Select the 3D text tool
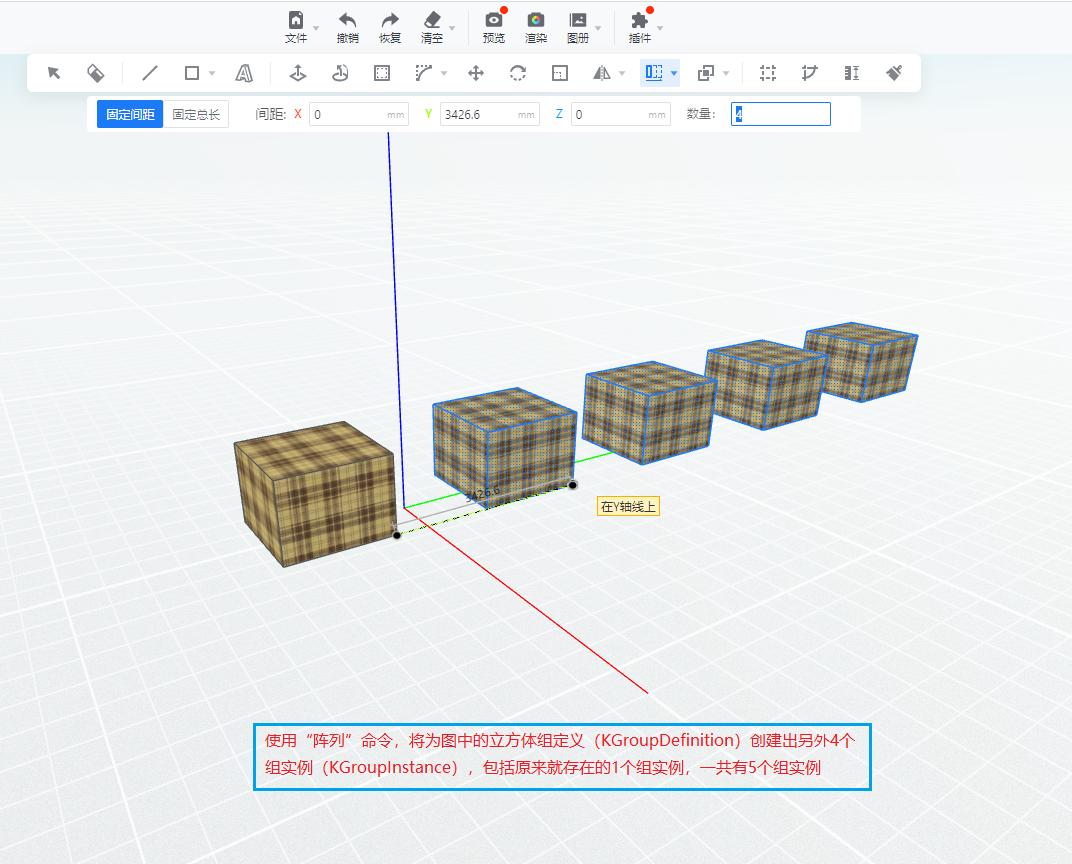Image resolution: width=1072 pixels, height=864 pixels. [x=244, y=72]
